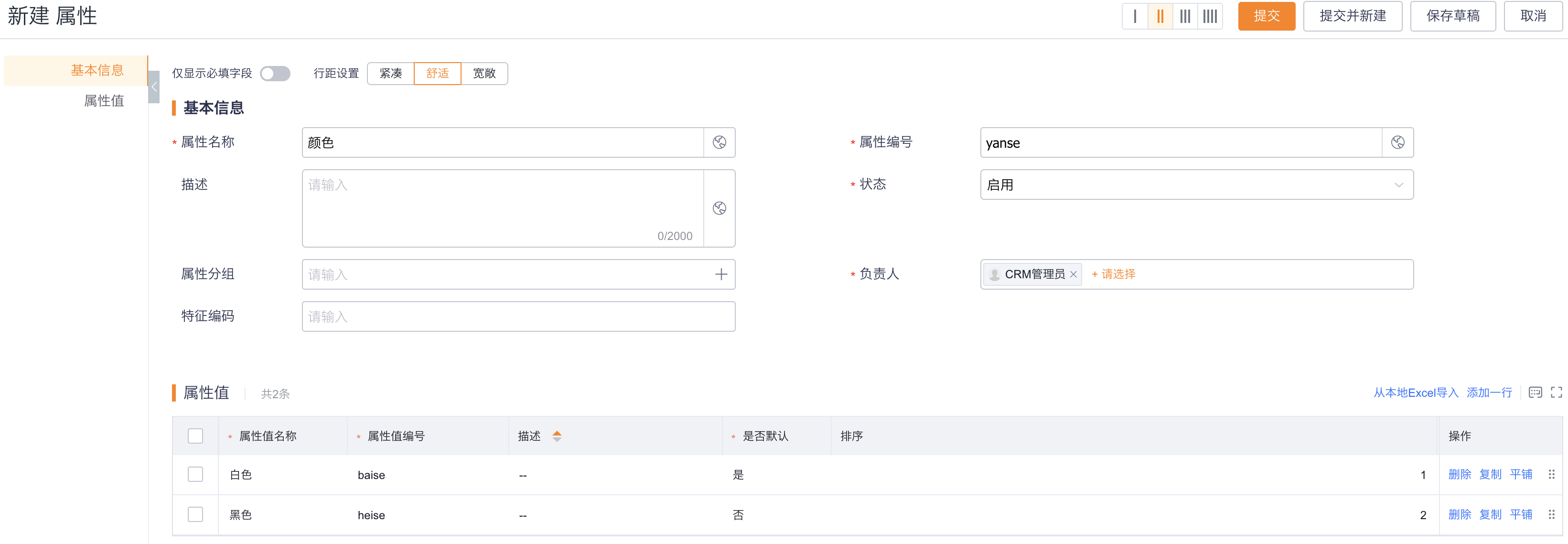Check the 黑色 row checkbox
1568x544 pixels.
[x=195, y=515]
